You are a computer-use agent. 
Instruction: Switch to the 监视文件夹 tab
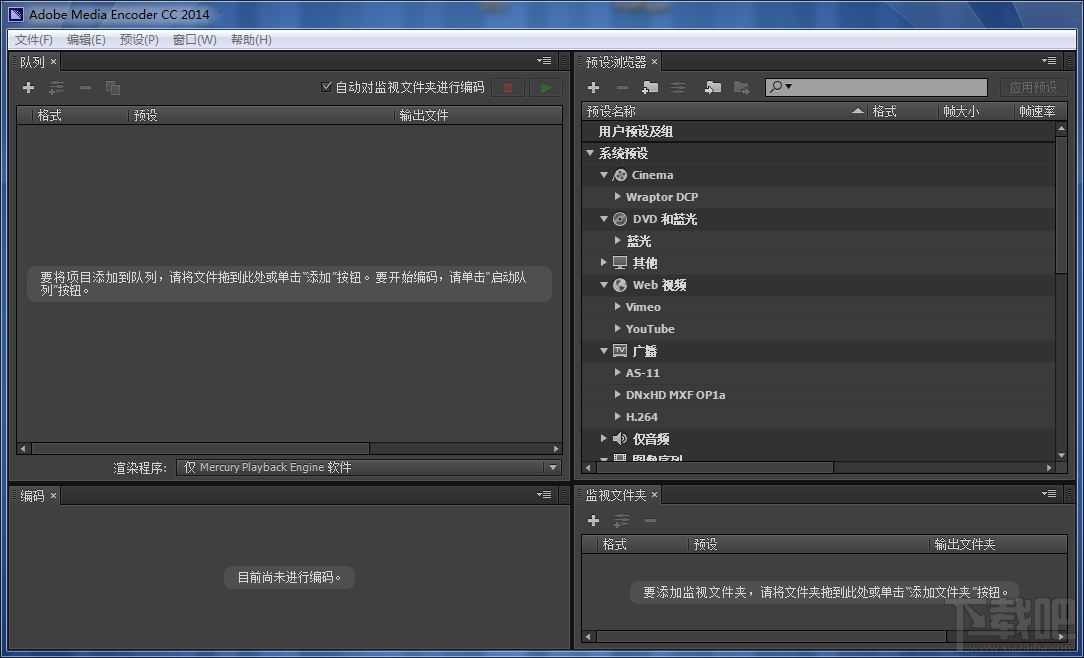click(x=615, y=494)
